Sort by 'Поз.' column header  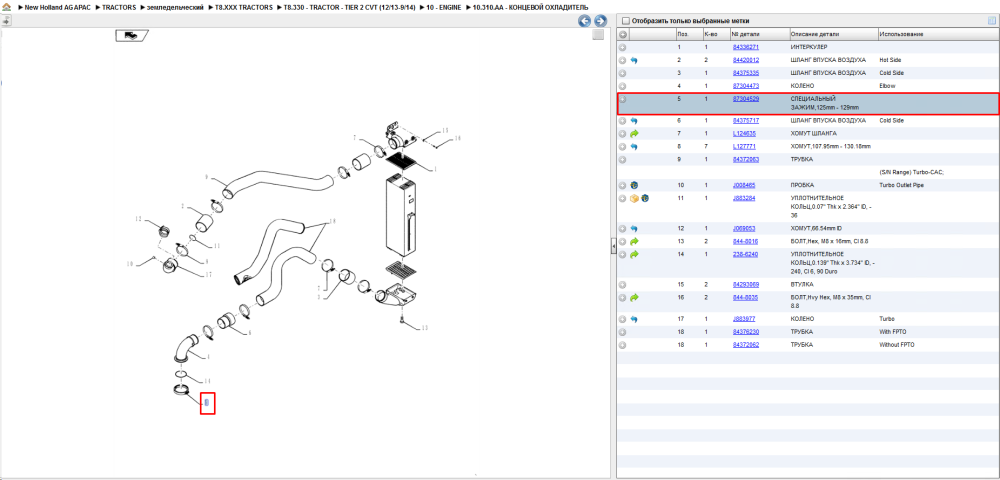click(689, 34)
